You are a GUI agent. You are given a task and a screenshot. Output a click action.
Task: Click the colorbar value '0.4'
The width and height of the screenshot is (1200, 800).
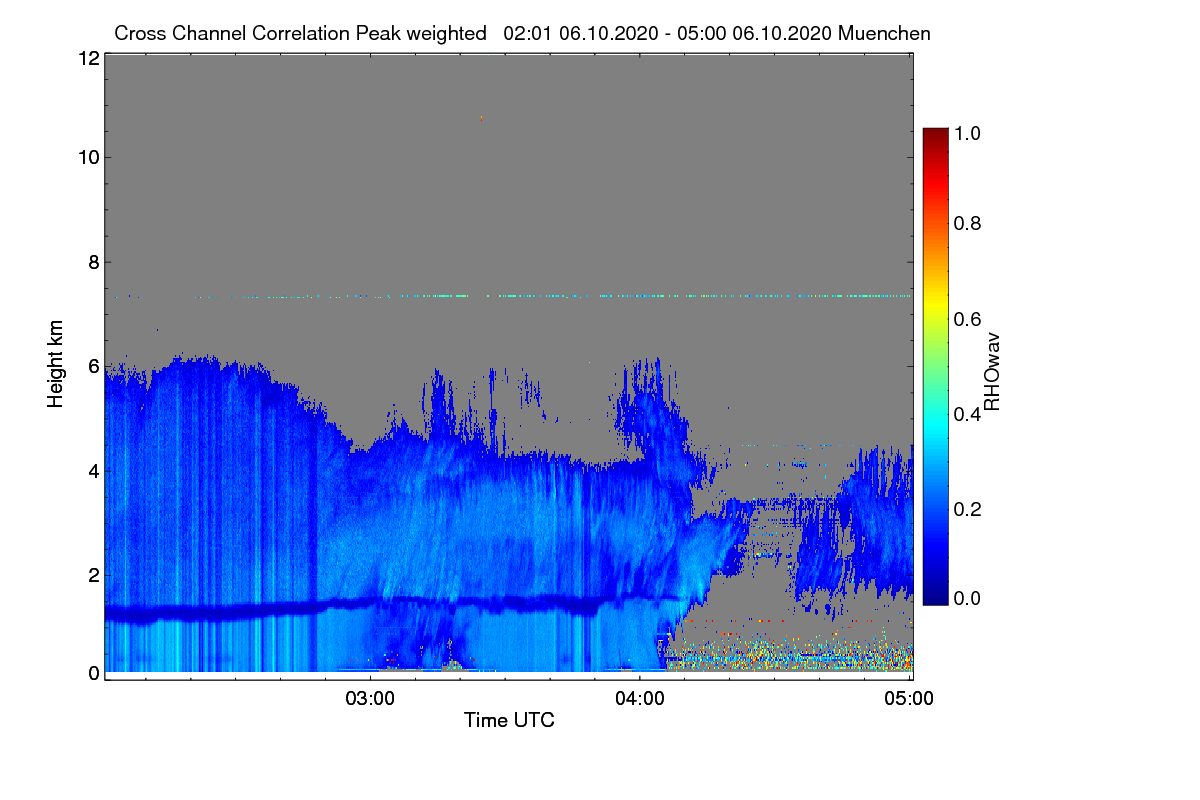point(968,414)
